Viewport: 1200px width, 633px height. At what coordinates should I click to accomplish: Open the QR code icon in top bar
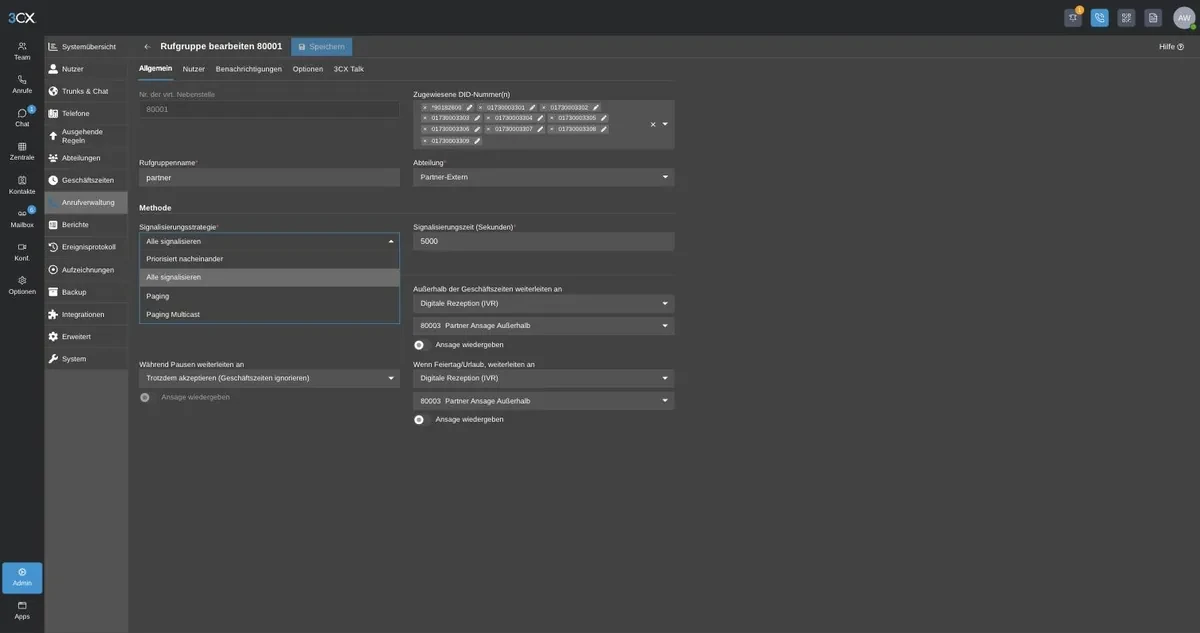coord(1126,17)
